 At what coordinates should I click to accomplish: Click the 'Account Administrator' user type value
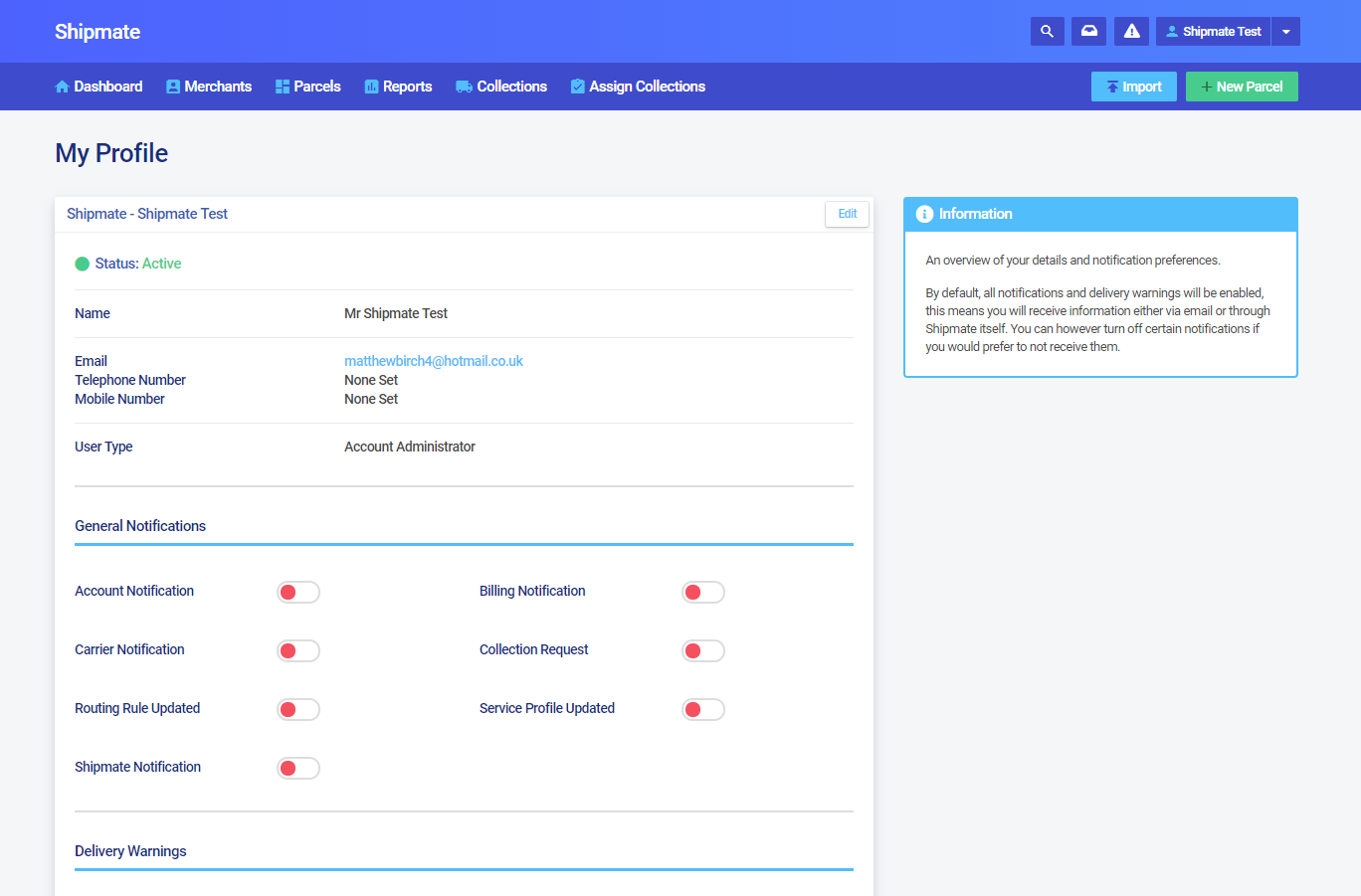click(410, 447)
